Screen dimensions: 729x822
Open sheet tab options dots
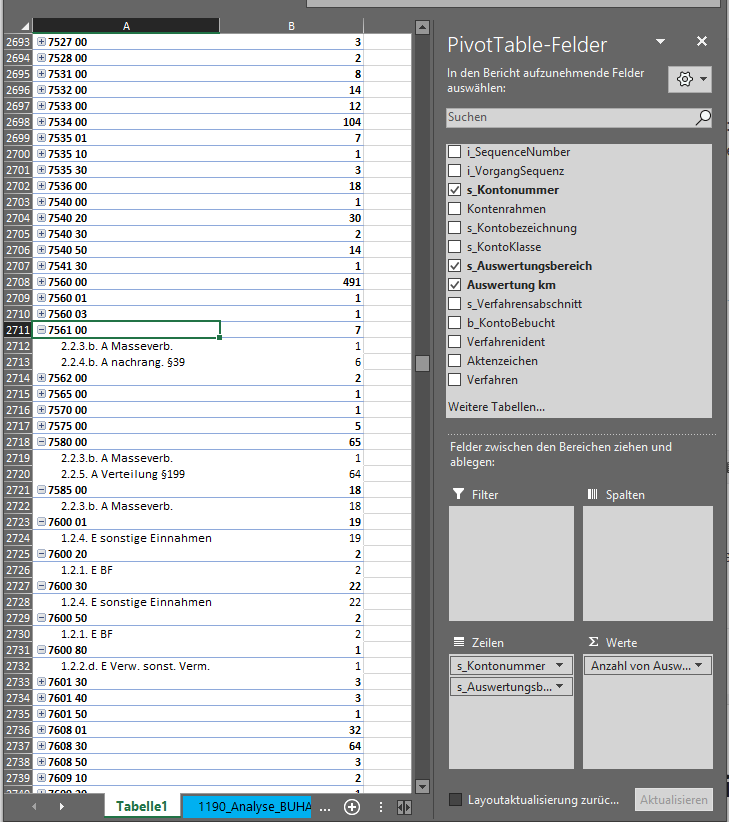(x=381, y=807)
